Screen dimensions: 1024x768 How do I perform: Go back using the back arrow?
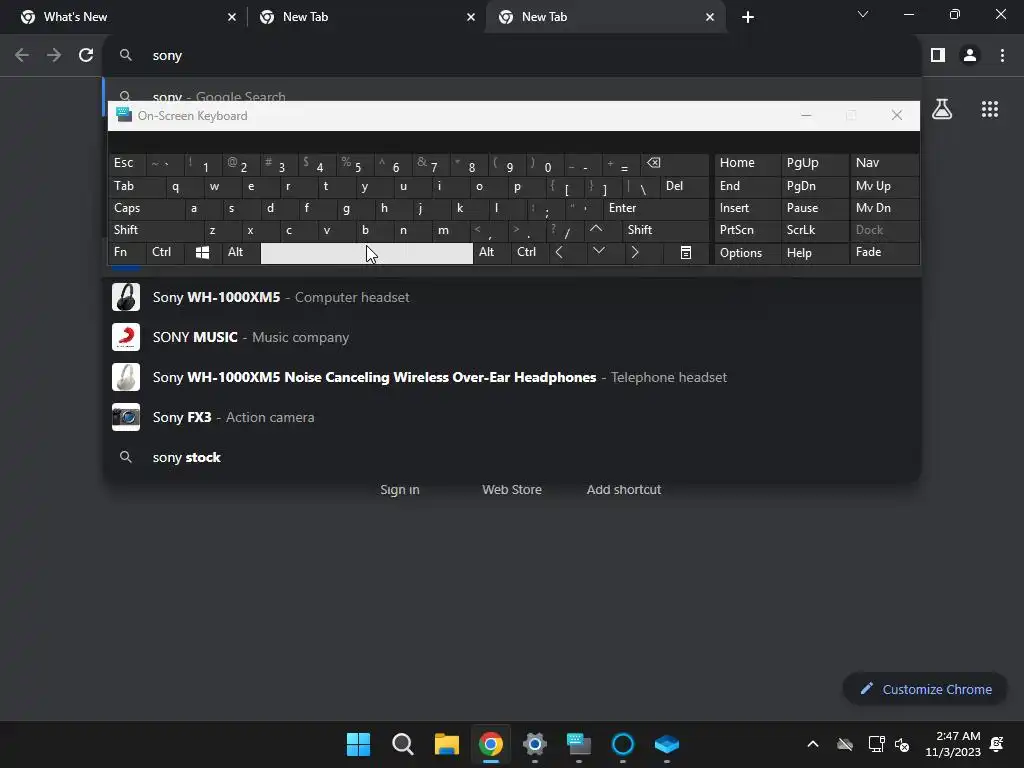click(x=22, y=56)
